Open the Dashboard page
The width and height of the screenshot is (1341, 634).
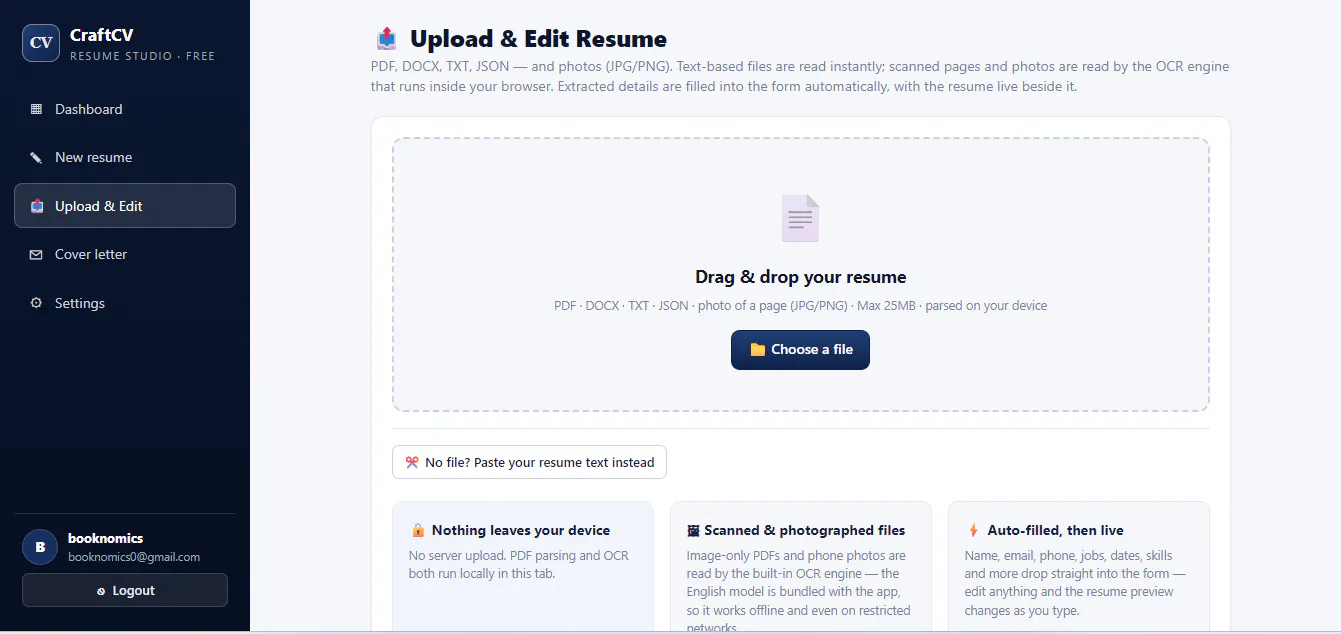click(125, 109)
